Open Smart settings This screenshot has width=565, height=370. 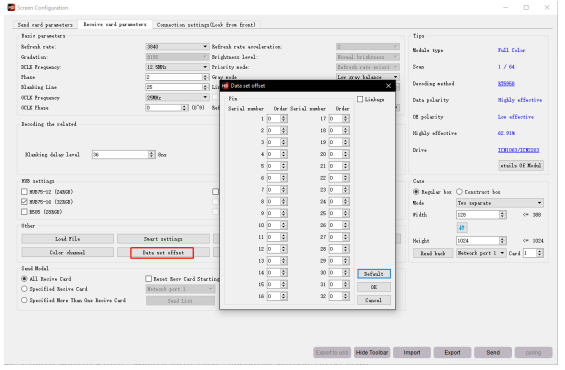[163, 239]
